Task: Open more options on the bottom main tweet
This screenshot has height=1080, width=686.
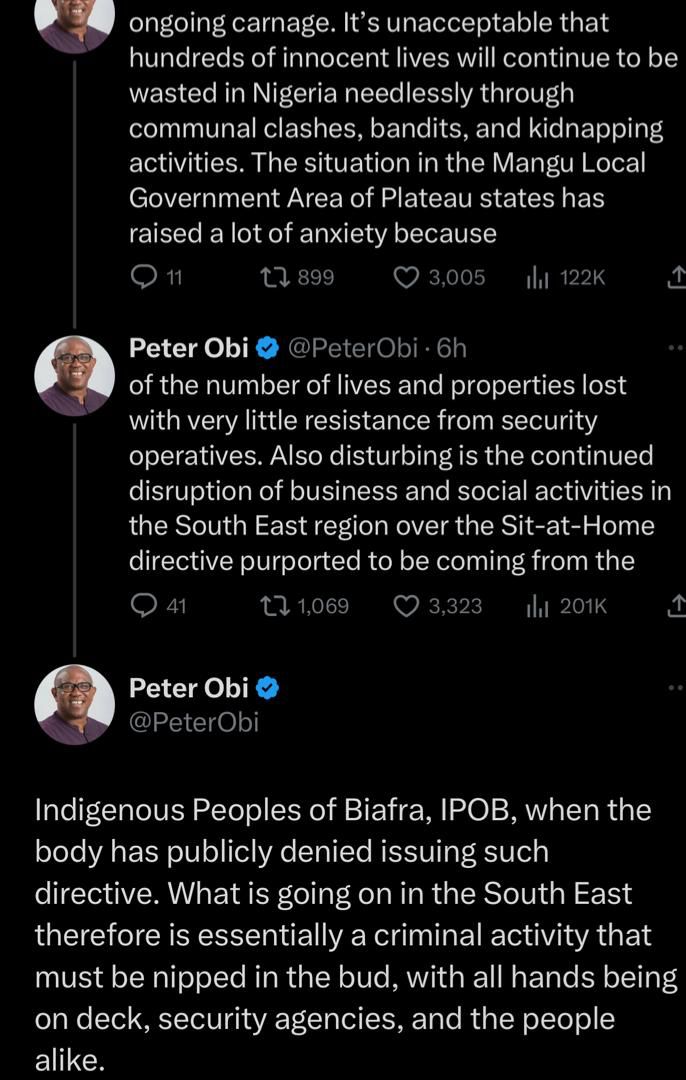Action: [x=676, y=688]
